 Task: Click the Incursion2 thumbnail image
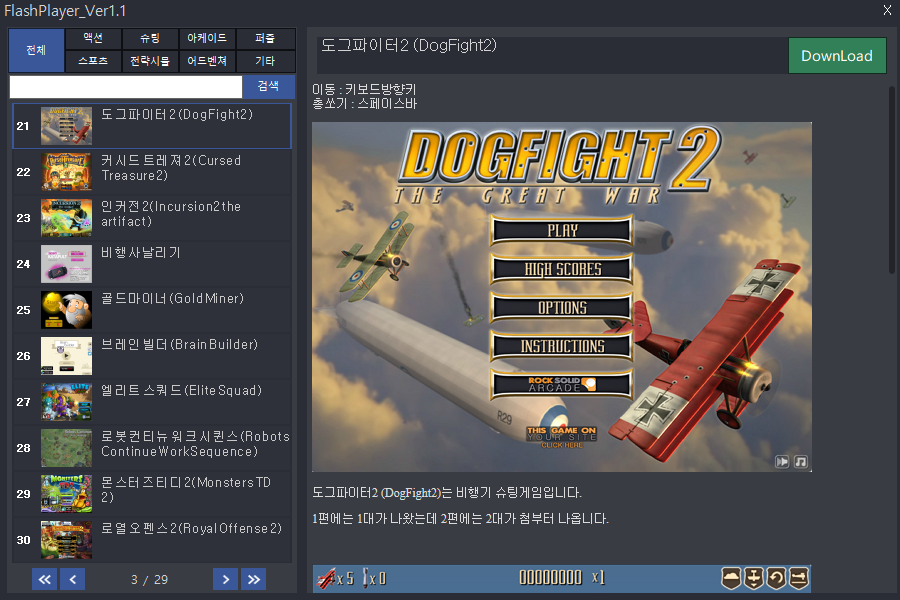coord(67,218)
